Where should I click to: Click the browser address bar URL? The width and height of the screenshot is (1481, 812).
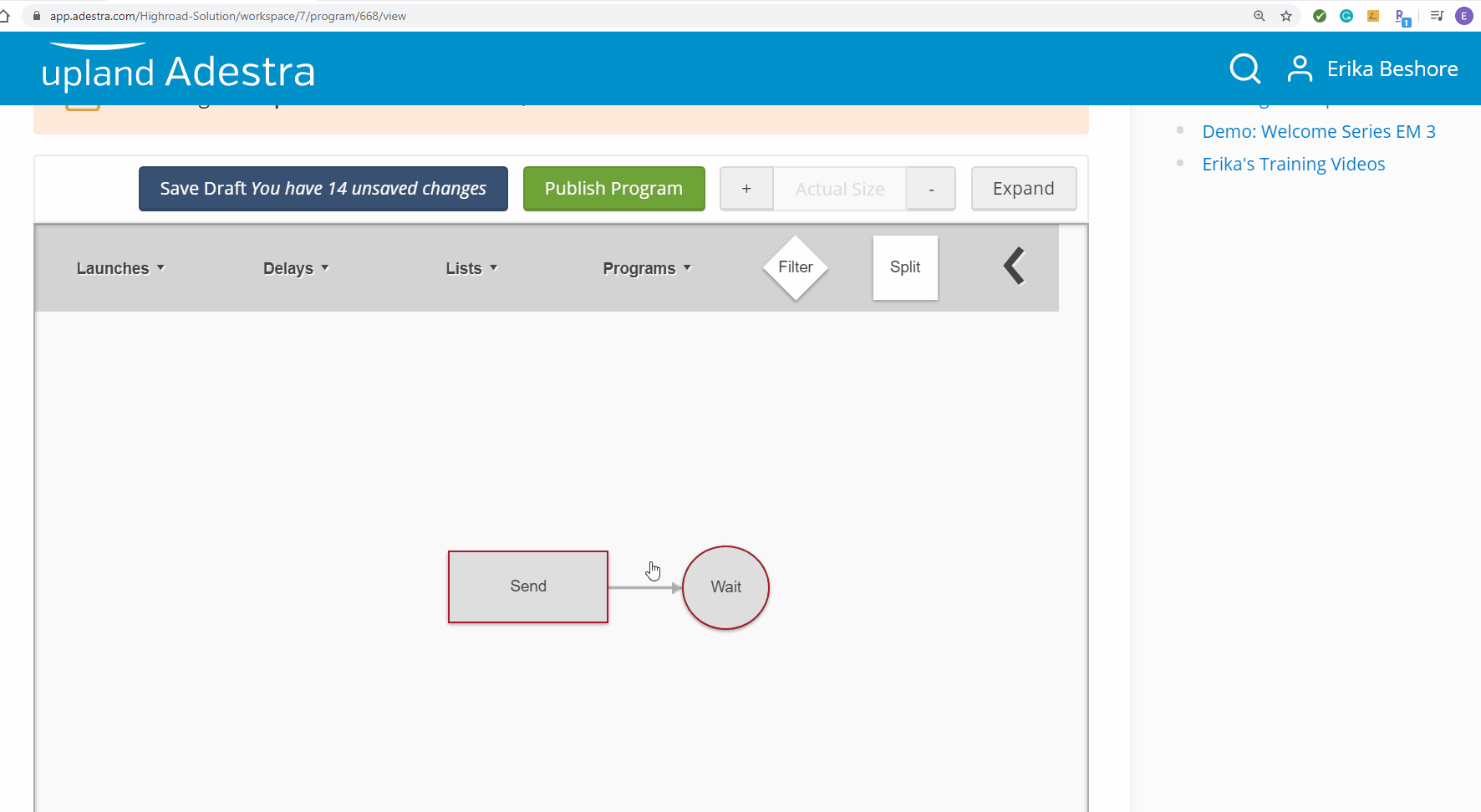(x=227, y=16)
